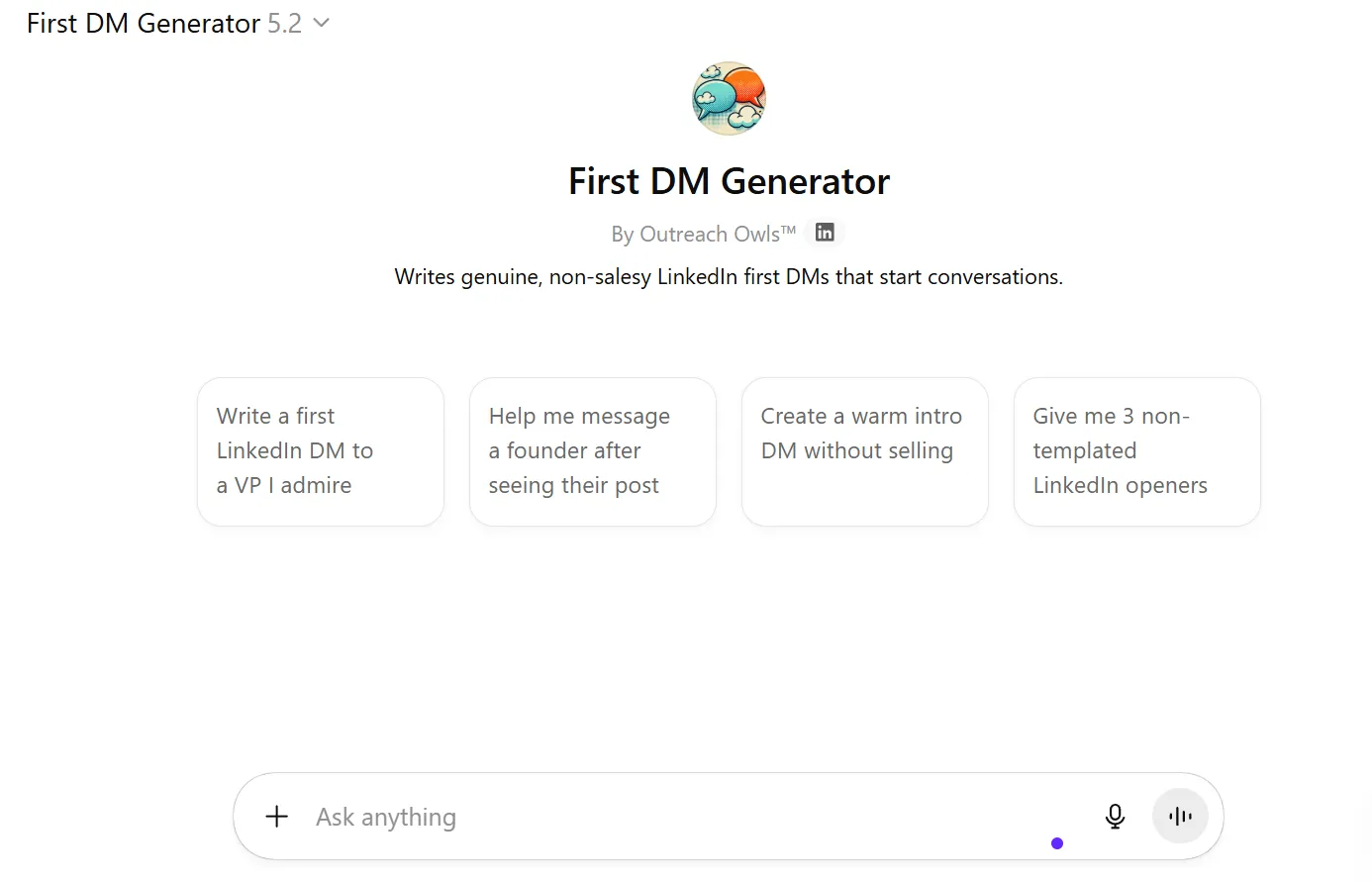1372x882 pixels.
Task: Click the speech bubbles GPT avatar
Action: tap(729, 98)
